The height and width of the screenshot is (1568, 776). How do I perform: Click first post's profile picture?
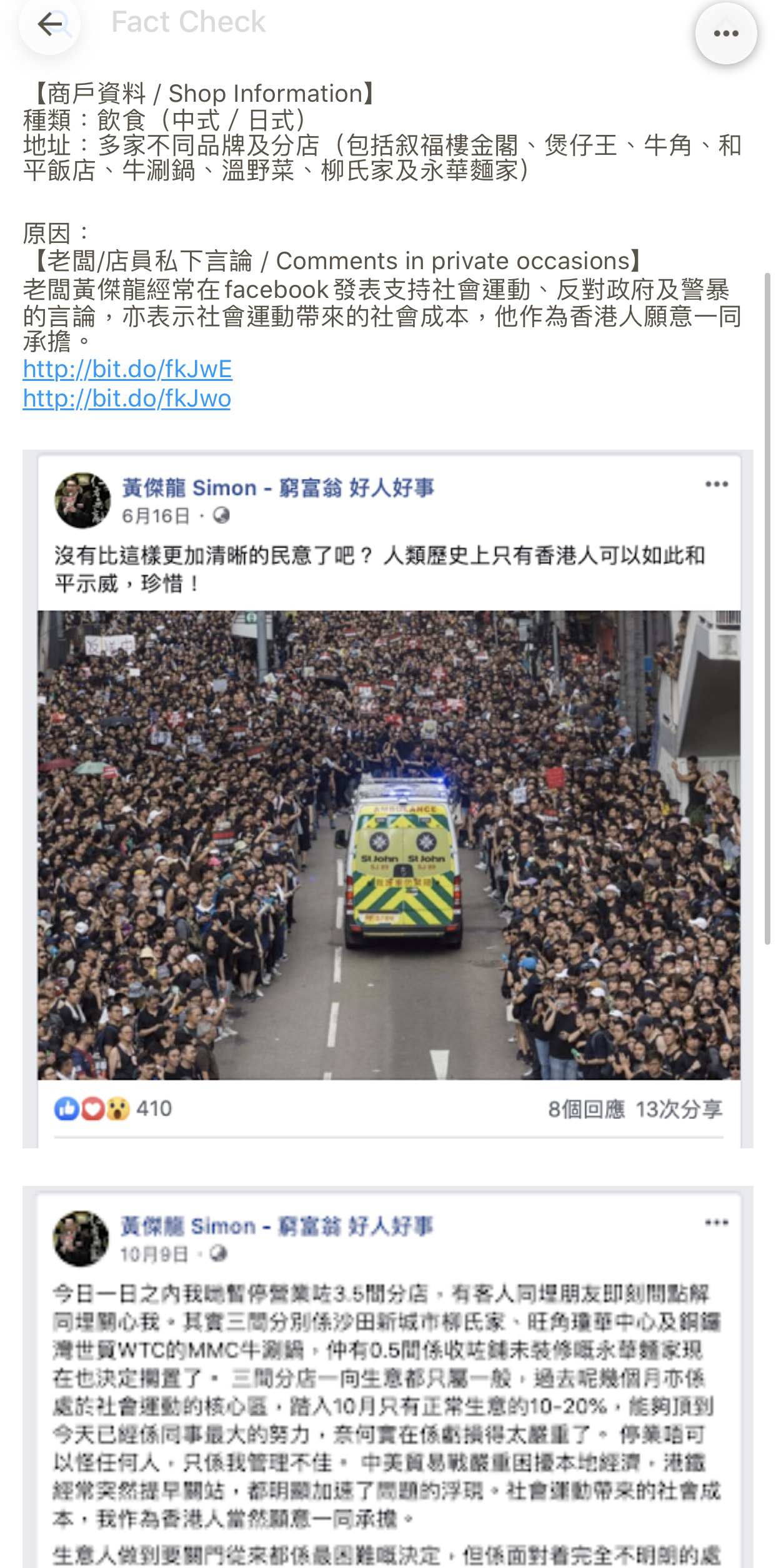tap(82, 500)
